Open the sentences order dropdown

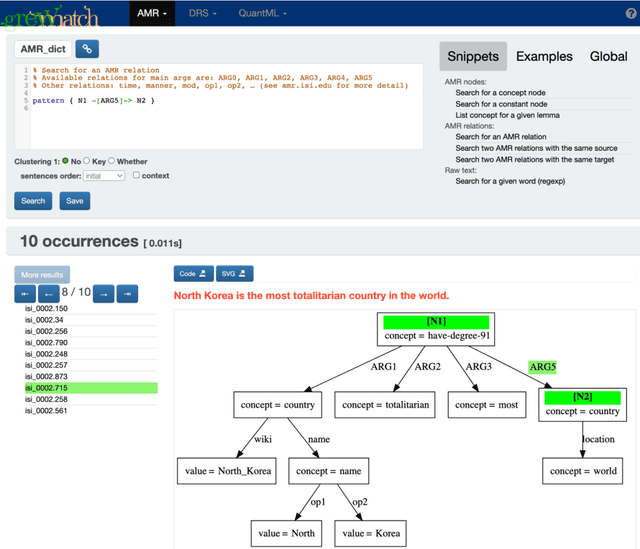pyautogui.click(x=104, y=176)
